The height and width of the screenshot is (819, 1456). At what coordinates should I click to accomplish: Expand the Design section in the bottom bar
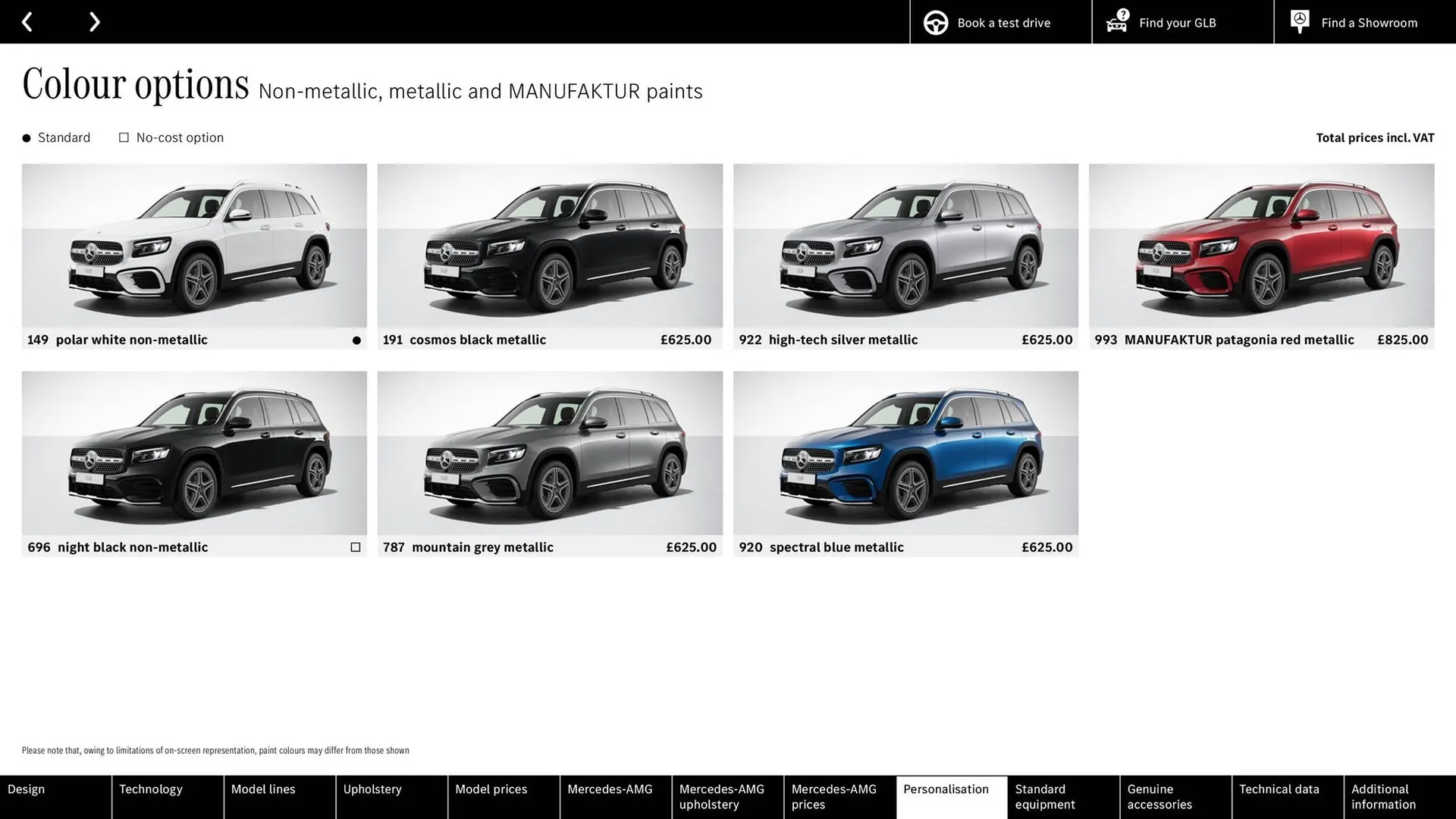pos(26,789)
